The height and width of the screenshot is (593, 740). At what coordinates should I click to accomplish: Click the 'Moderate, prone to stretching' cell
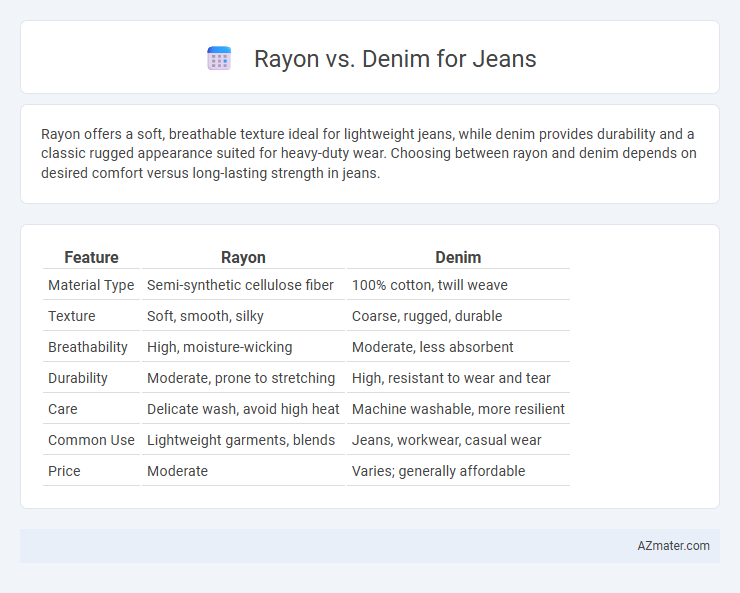(244, 378)
